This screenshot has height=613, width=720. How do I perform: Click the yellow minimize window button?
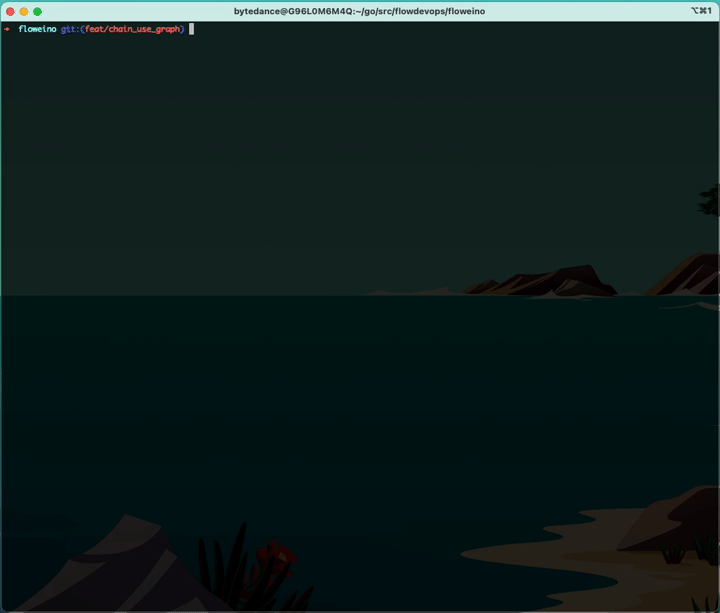point(24,11)
